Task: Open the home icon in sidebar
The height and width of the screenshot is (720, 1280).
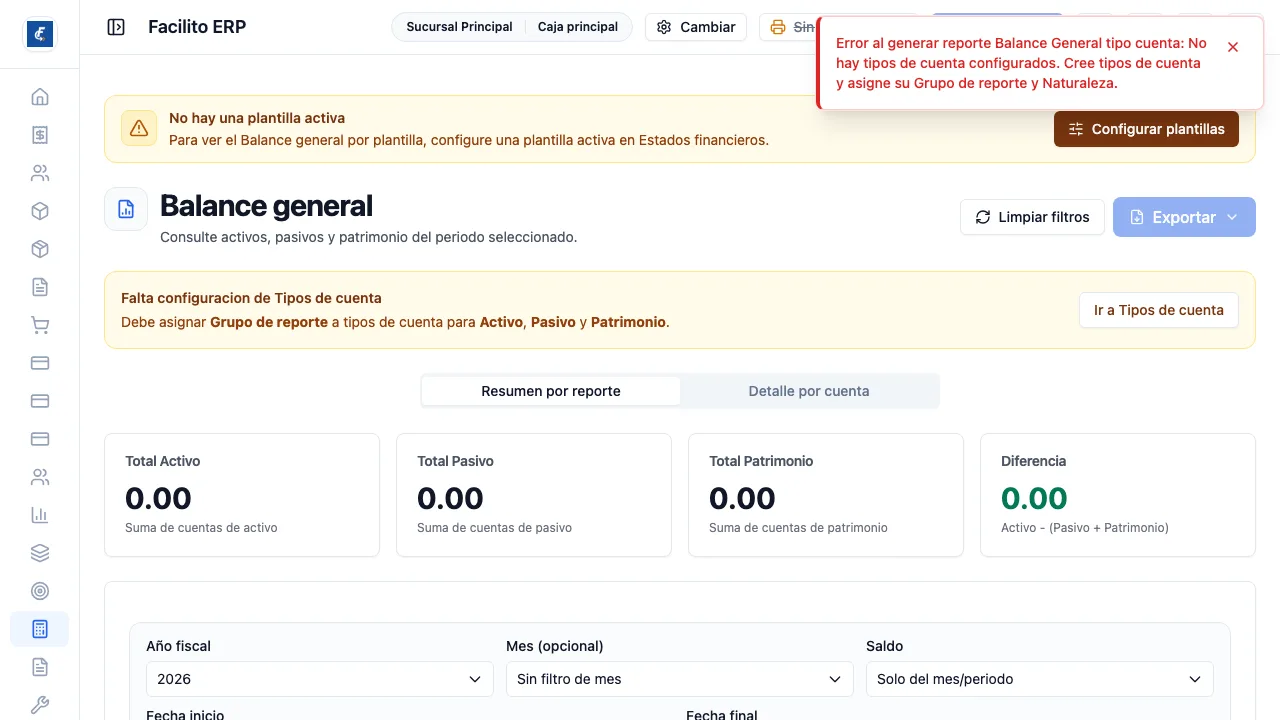Action: coord(40,97)
